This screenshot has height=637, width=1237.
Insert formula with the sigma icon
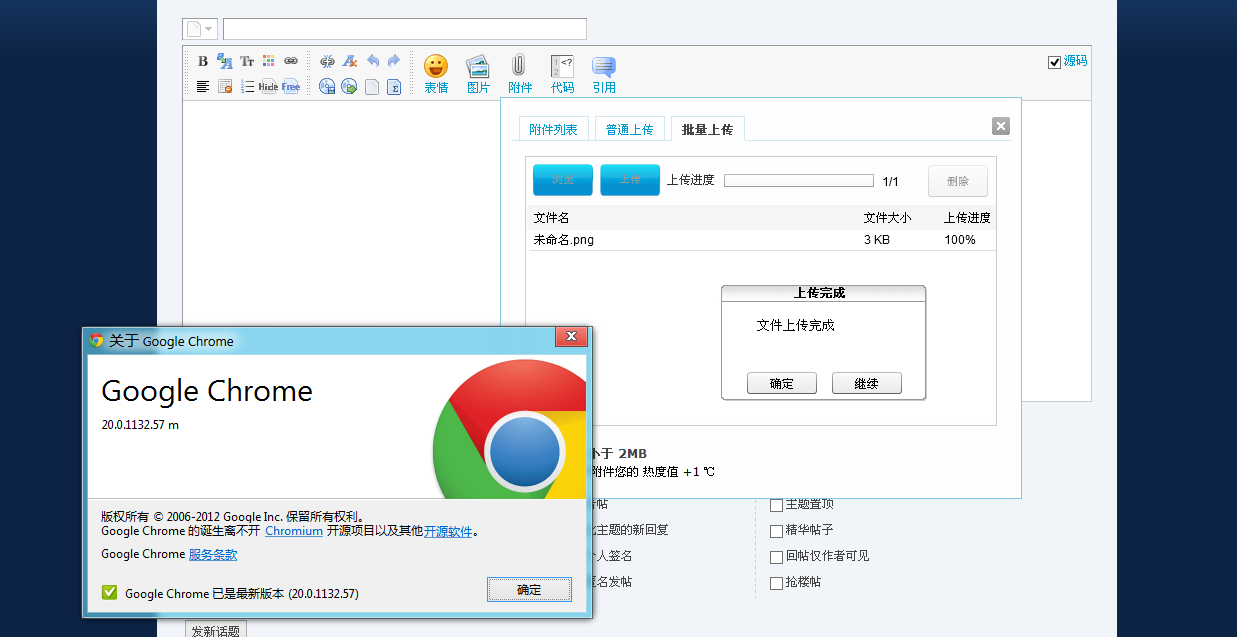tap(394, 87)
